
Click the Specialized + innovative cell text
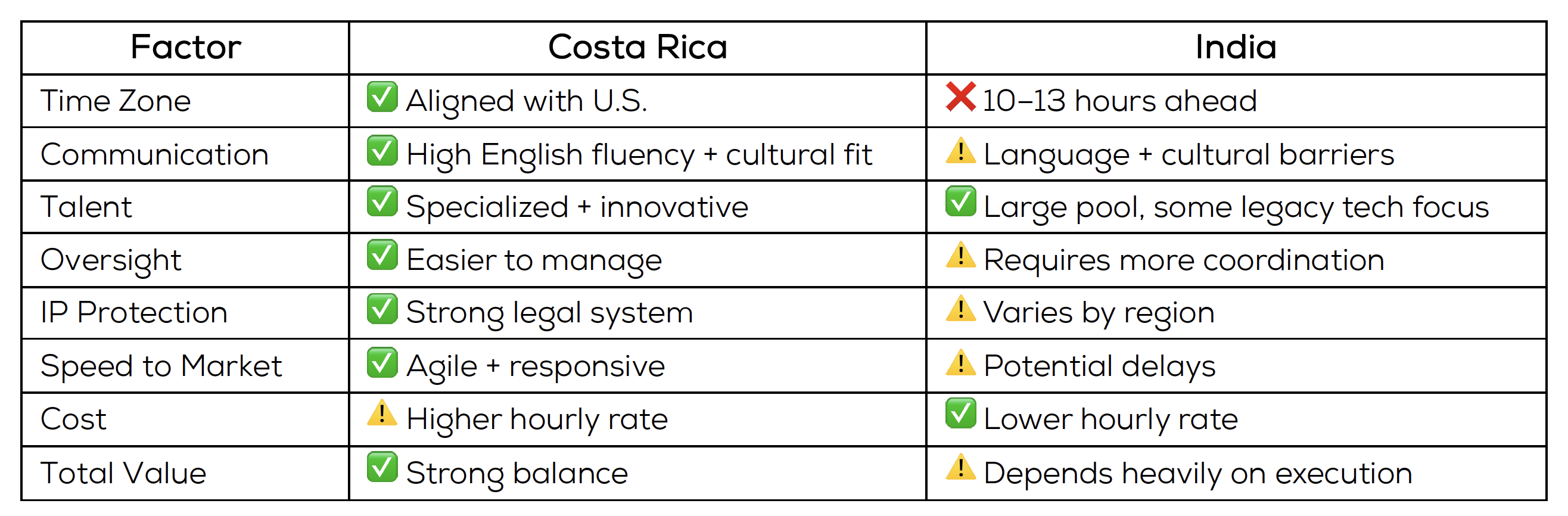pos(577,207)
